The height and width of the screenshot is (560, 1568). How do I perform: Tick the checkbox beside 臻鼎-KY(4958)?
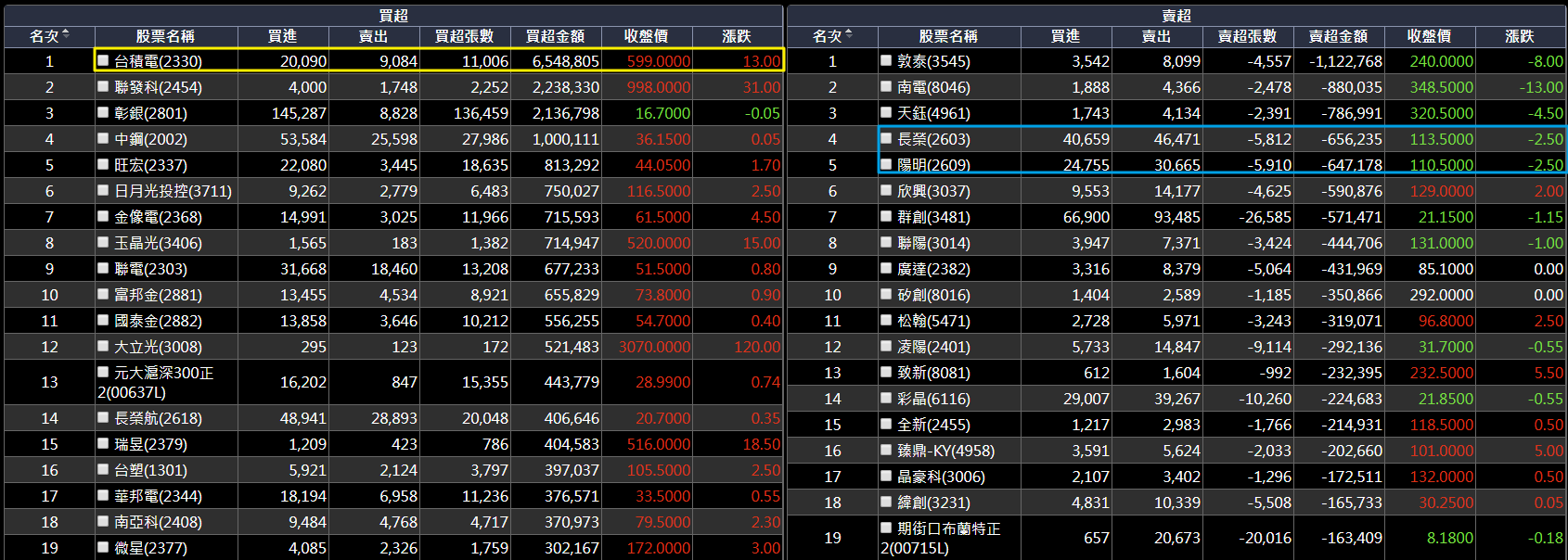coord(887,450)
